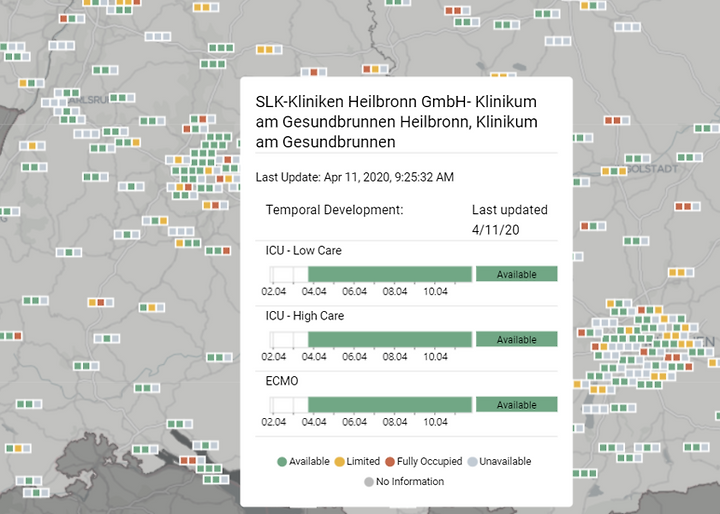Screen dimensions: 720x514
Task: Click the 06.04 tick under ECMO
Action: 354,422
